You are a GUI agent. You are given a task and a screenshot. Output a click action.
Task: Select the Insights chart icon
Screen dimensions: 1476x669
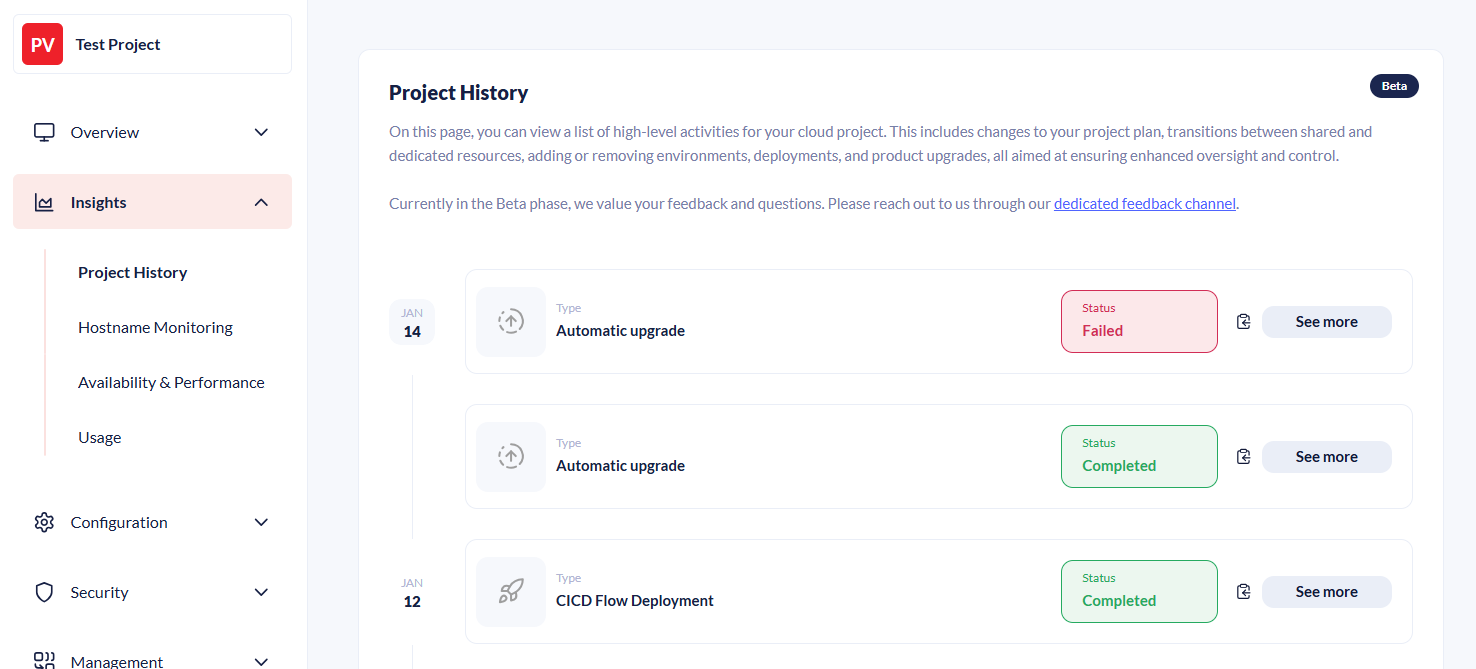pyautogui.click(x=43, y=201)
